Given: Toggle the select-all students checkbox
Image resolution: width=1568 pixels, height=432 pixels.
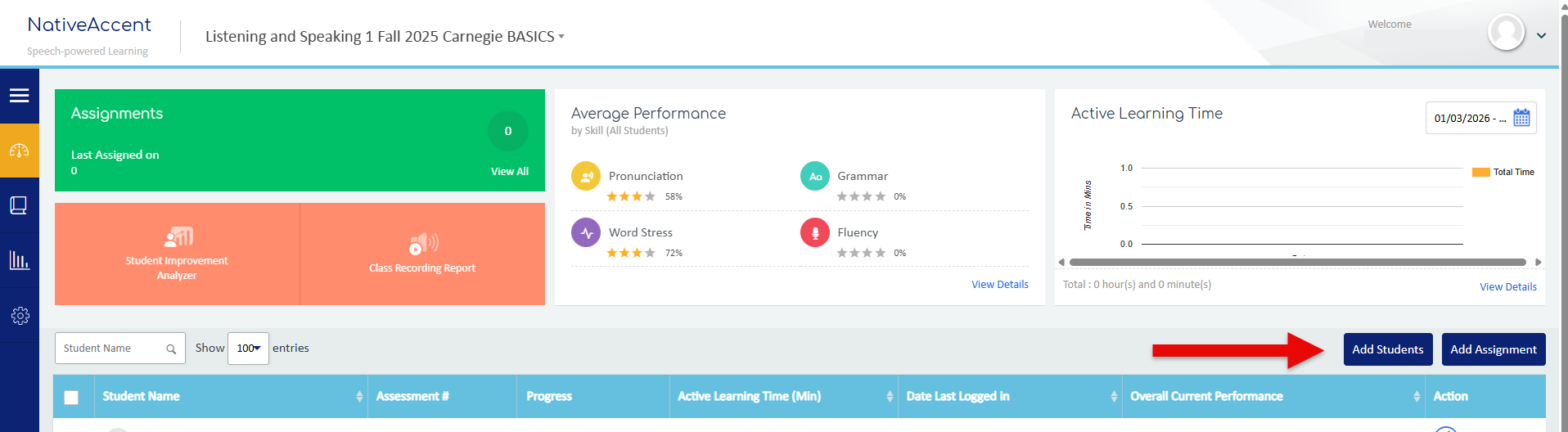Looking at the screenshot, I should pyautogui.click(x=71, y=398).
